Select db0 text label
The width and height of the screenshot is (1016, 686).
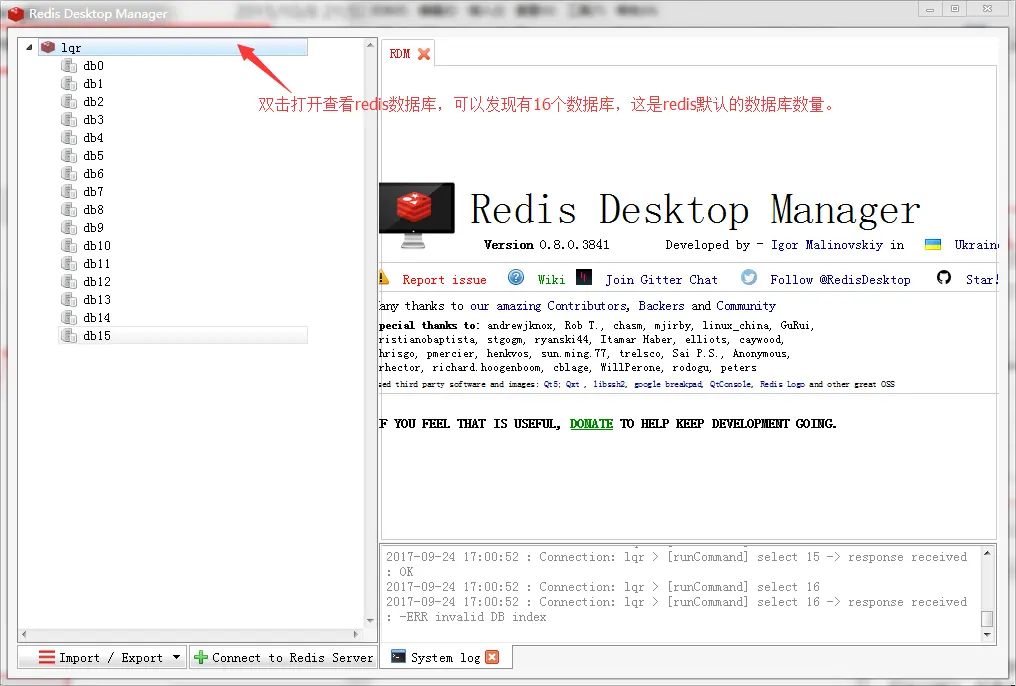[x=93, y=65]
